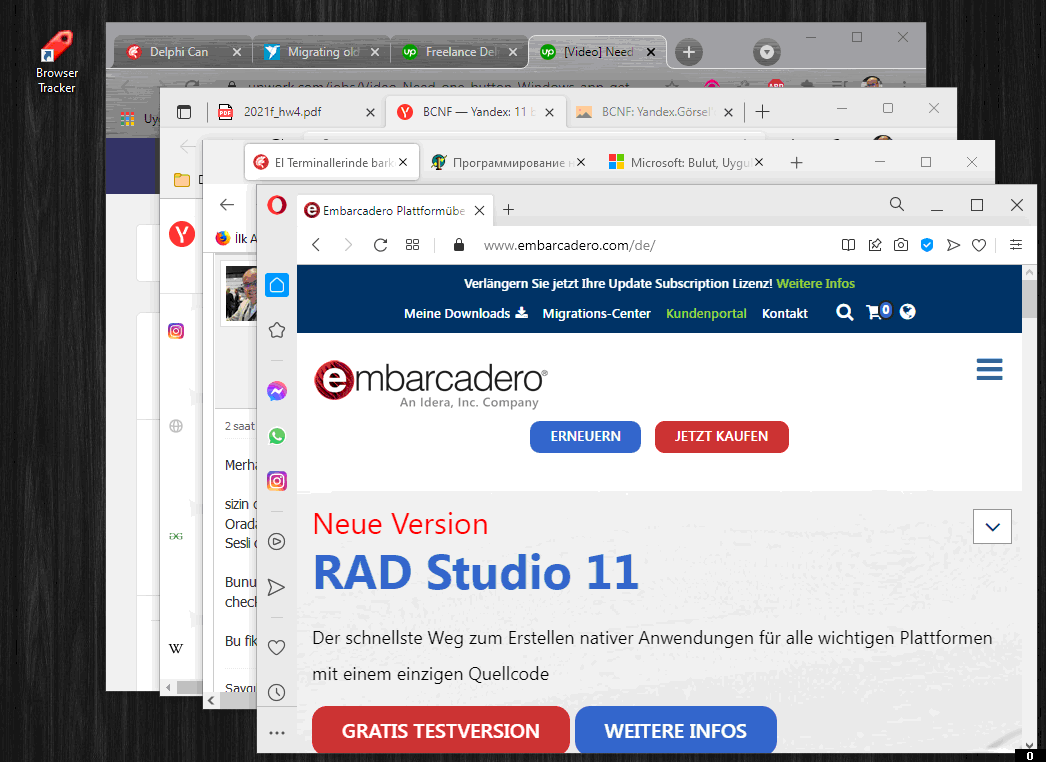Open My Flow arrow icon in Opera sidebar
Image resolution: width=1046 pixels, height=762 pixels.
(x=277, y=587)
